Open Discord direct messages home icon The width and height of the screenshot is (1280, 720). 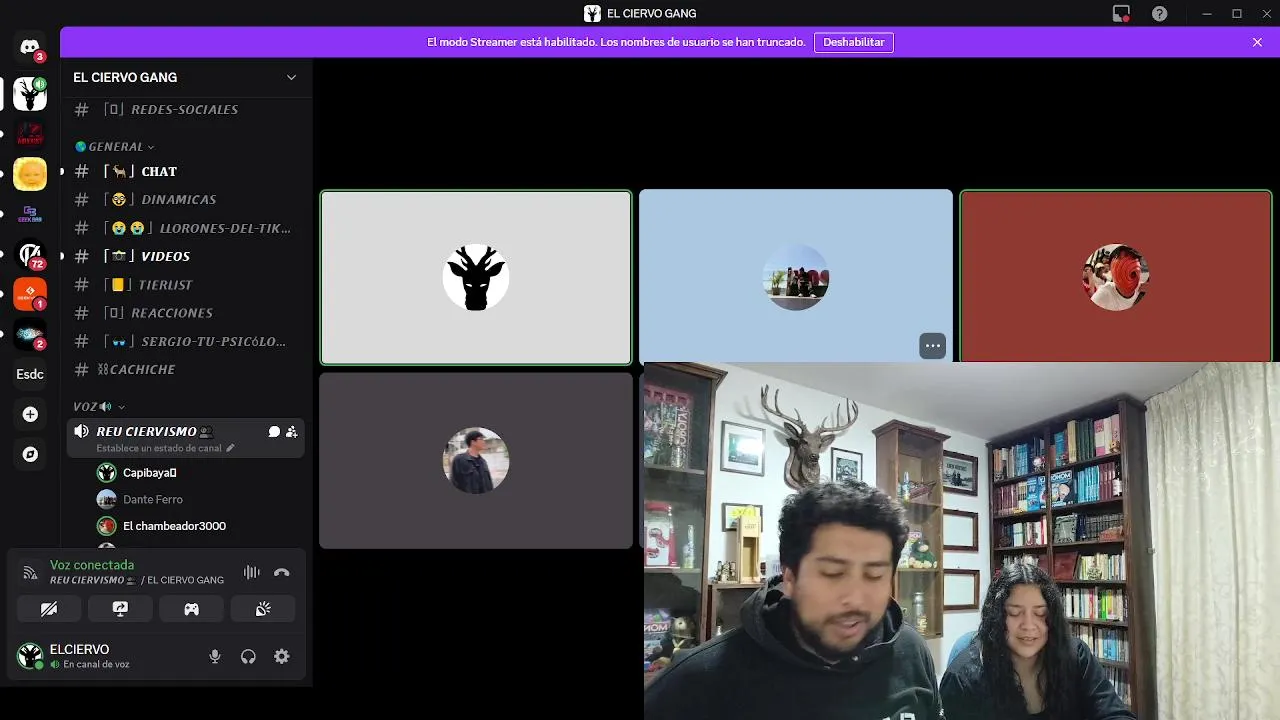coord(30,47)
